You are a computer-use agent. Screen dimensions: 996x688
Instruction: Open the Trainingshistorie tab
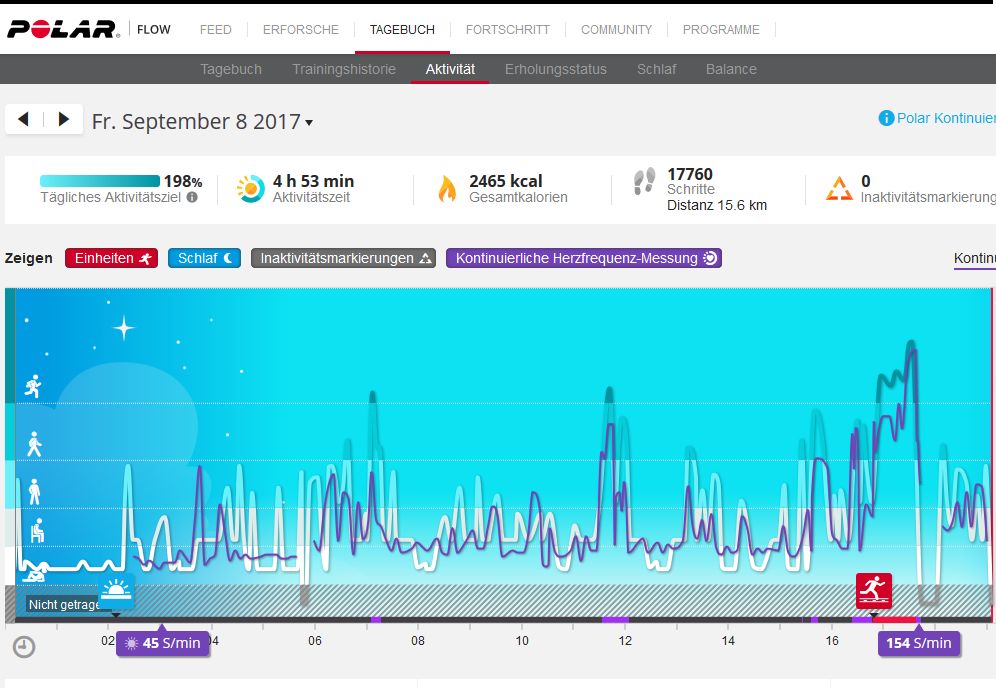coord(343,69)
